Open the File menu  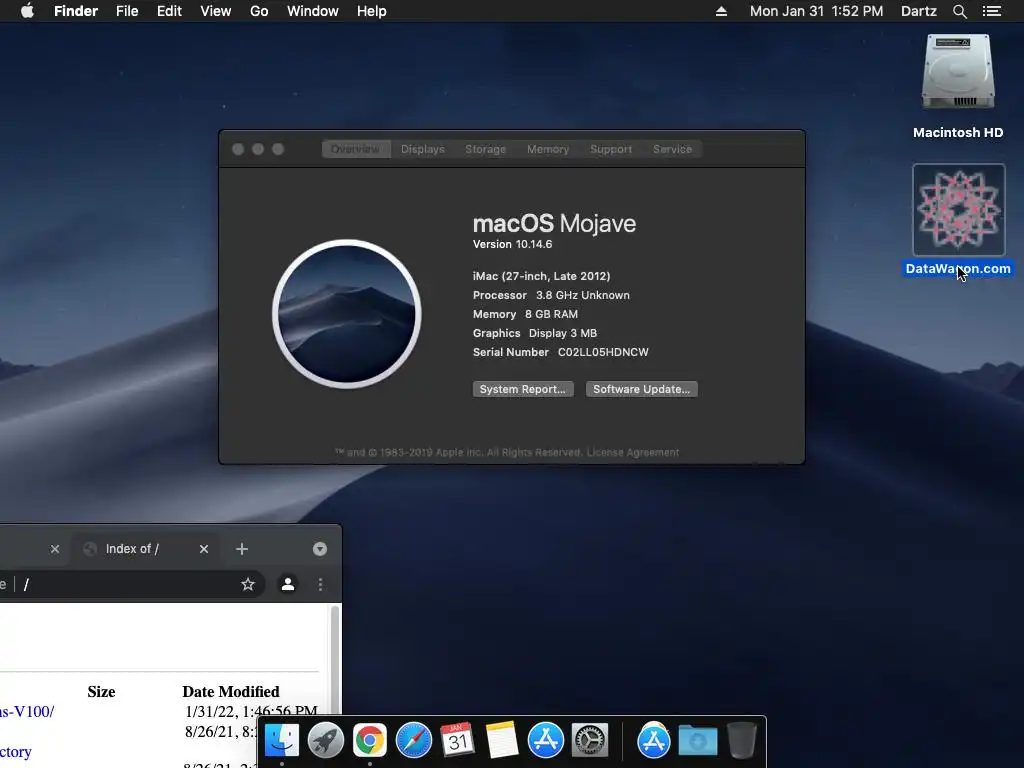[x=127, y=11]
